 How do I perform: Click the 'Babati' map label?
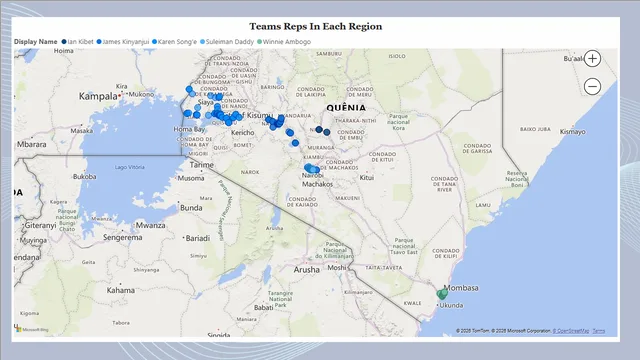point(264,308)
